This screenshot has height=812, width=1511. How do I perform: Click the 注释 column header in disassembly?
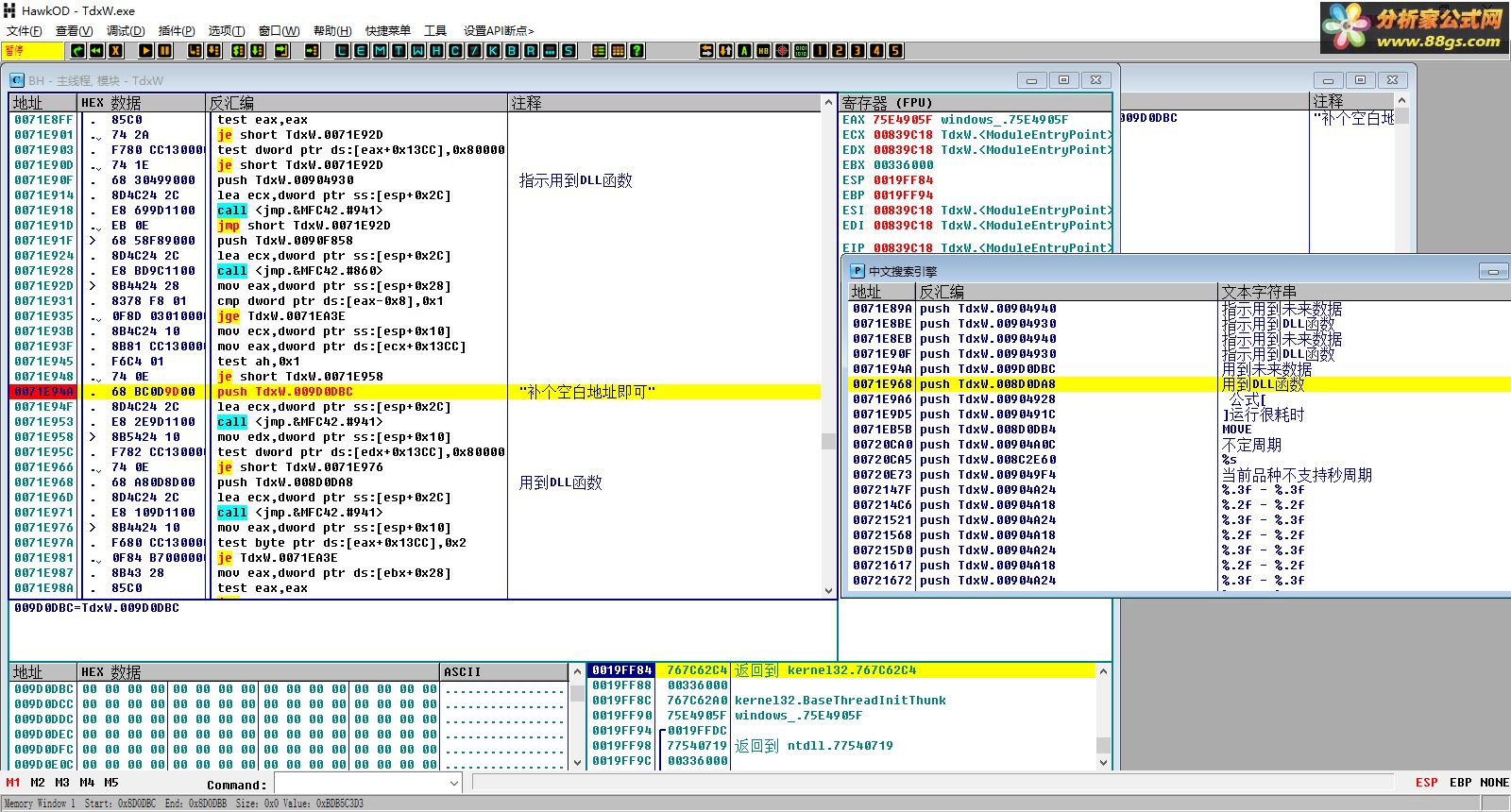pos(666,102)
